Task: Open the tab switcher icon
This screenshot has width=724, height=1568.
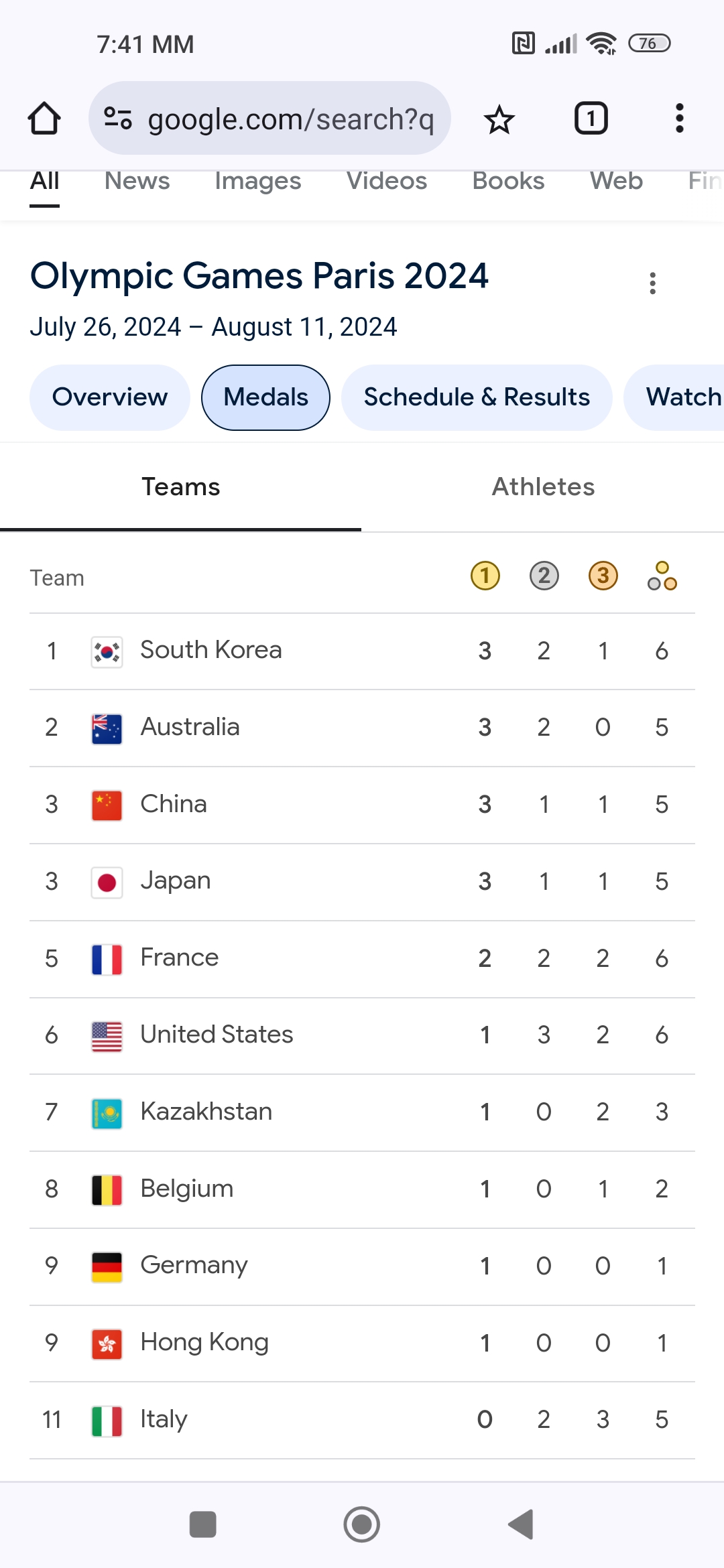Action: [x=591, y=119]
